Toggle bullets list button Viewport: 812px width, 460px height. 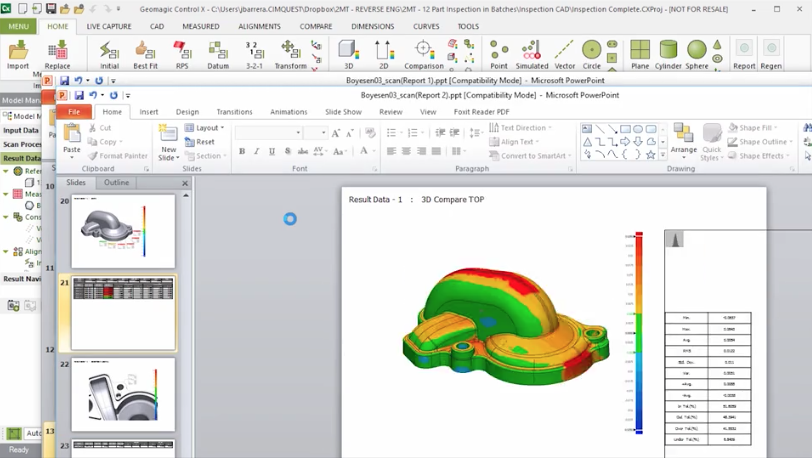394,133
